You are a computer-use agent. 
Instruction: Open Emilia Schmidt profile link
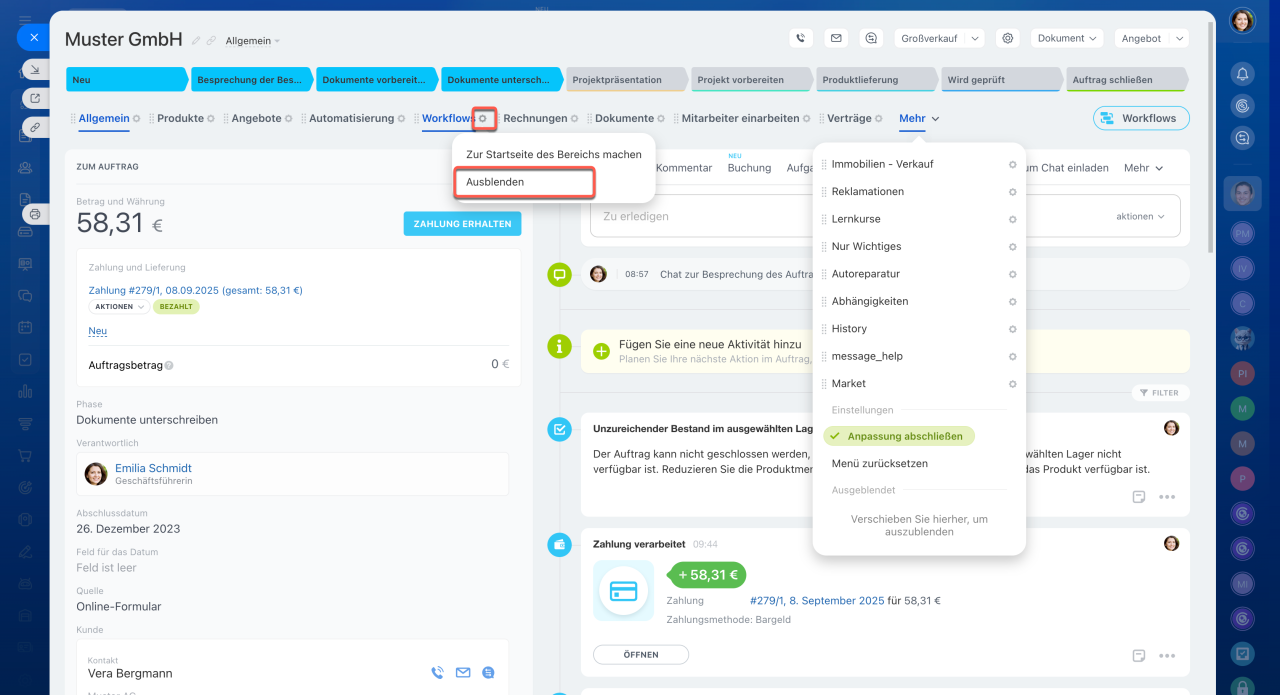153,468
